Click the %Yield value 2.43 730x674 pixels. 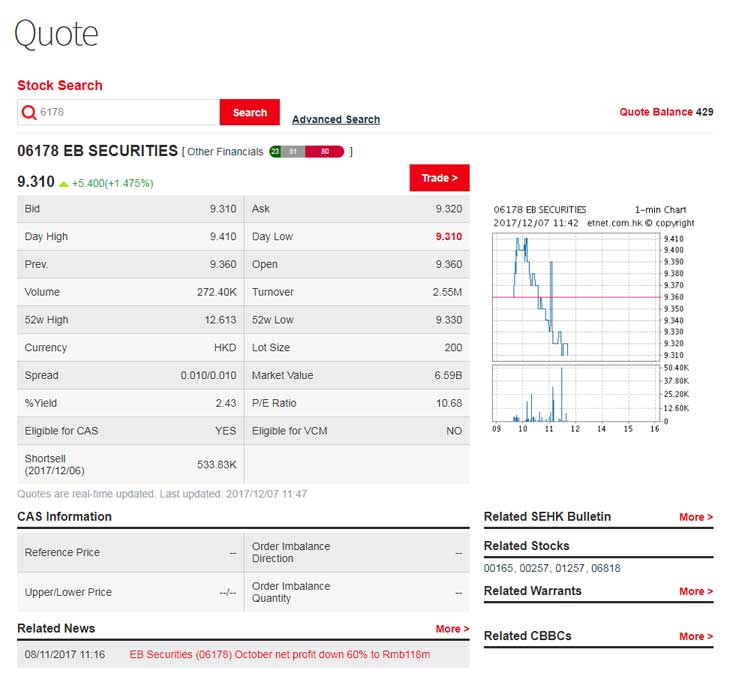point(226,404)
